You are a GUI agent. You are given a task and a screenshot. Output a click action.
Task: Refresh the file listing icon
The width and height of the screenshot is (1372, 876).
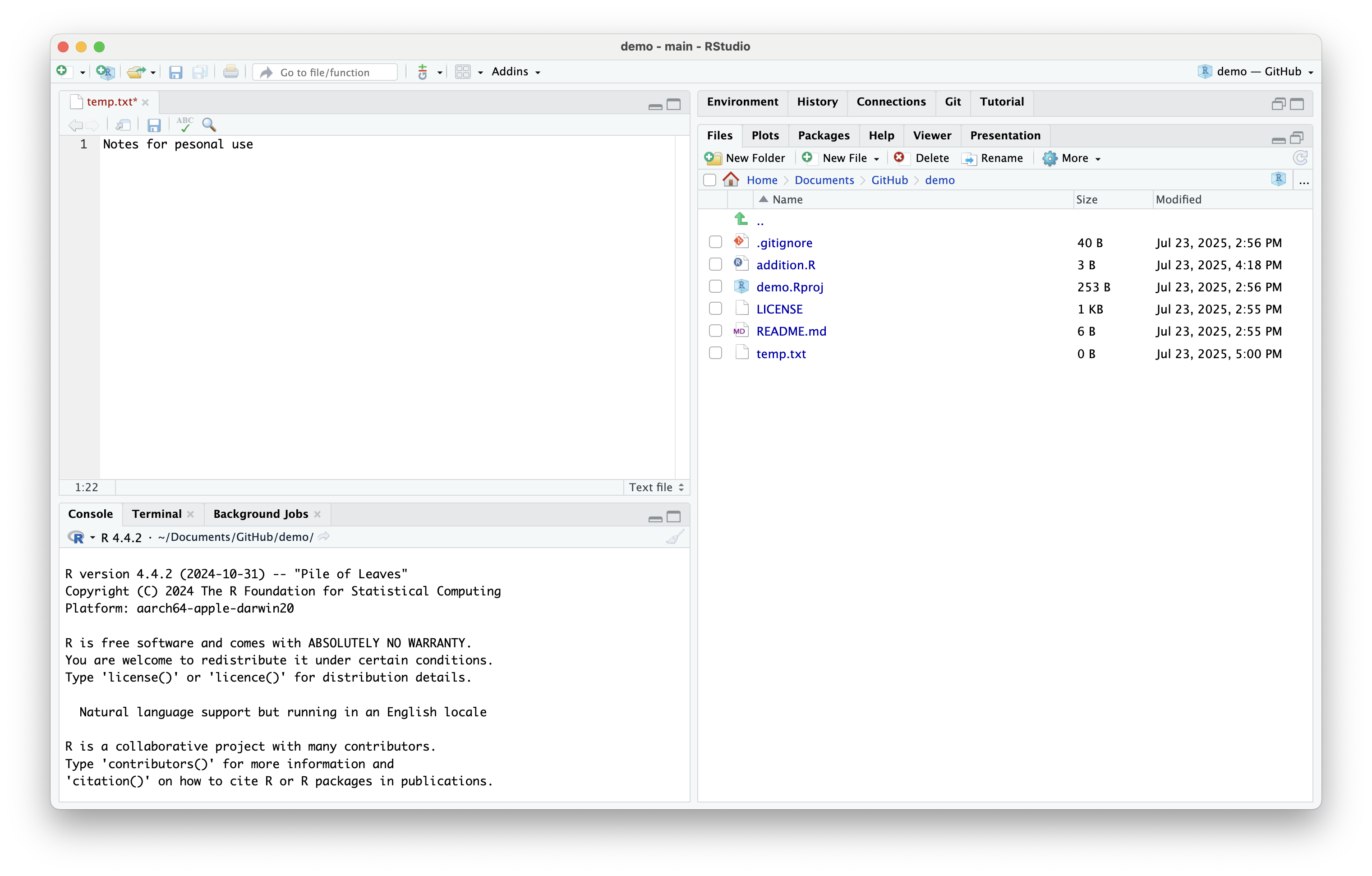tap(1300, 158)
